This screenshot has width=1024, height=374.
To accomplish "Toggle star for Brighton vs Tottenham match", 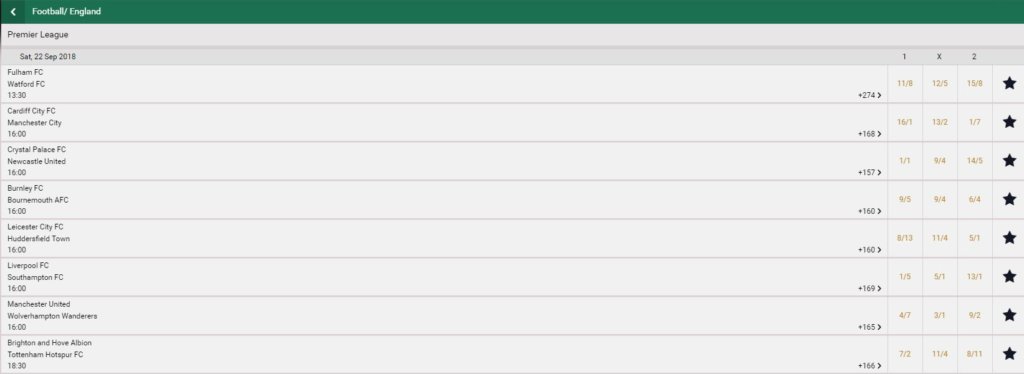I will (x=1009, y=353).
